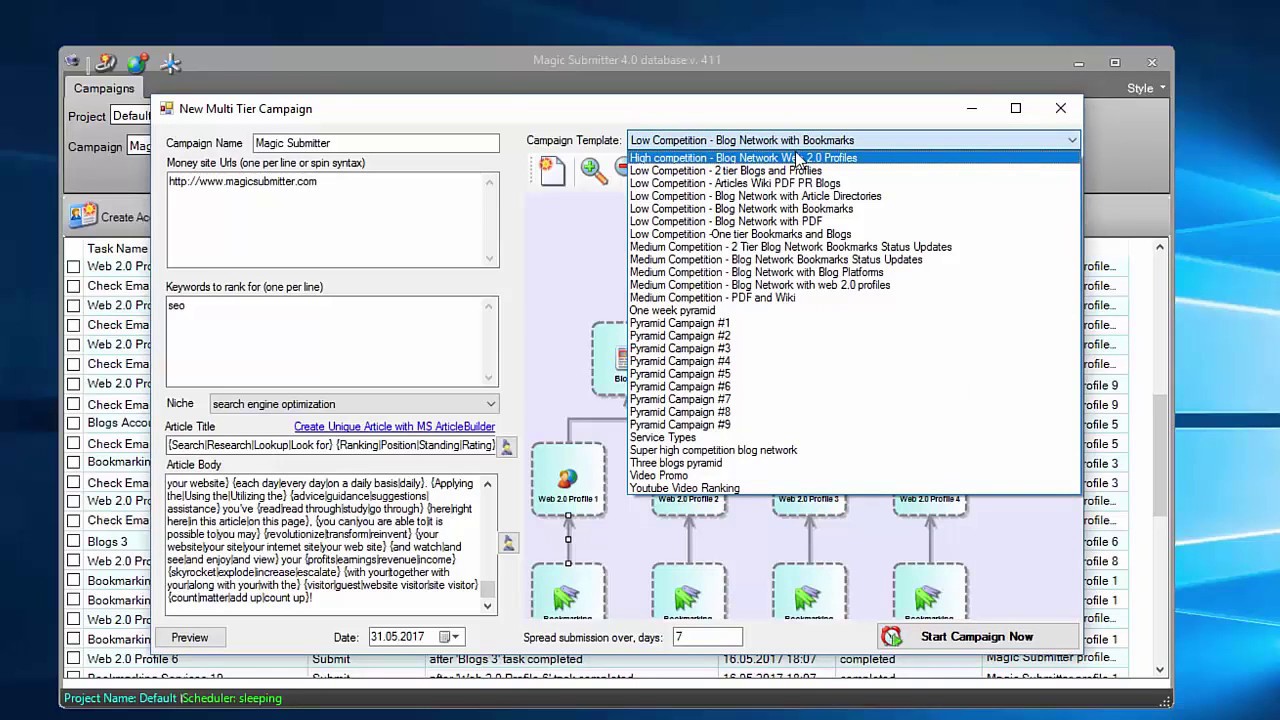The height and width of the screenshot is (720, 1280).
Task: Toggle checkbox in the first task row
Action: tap(73, 267)
